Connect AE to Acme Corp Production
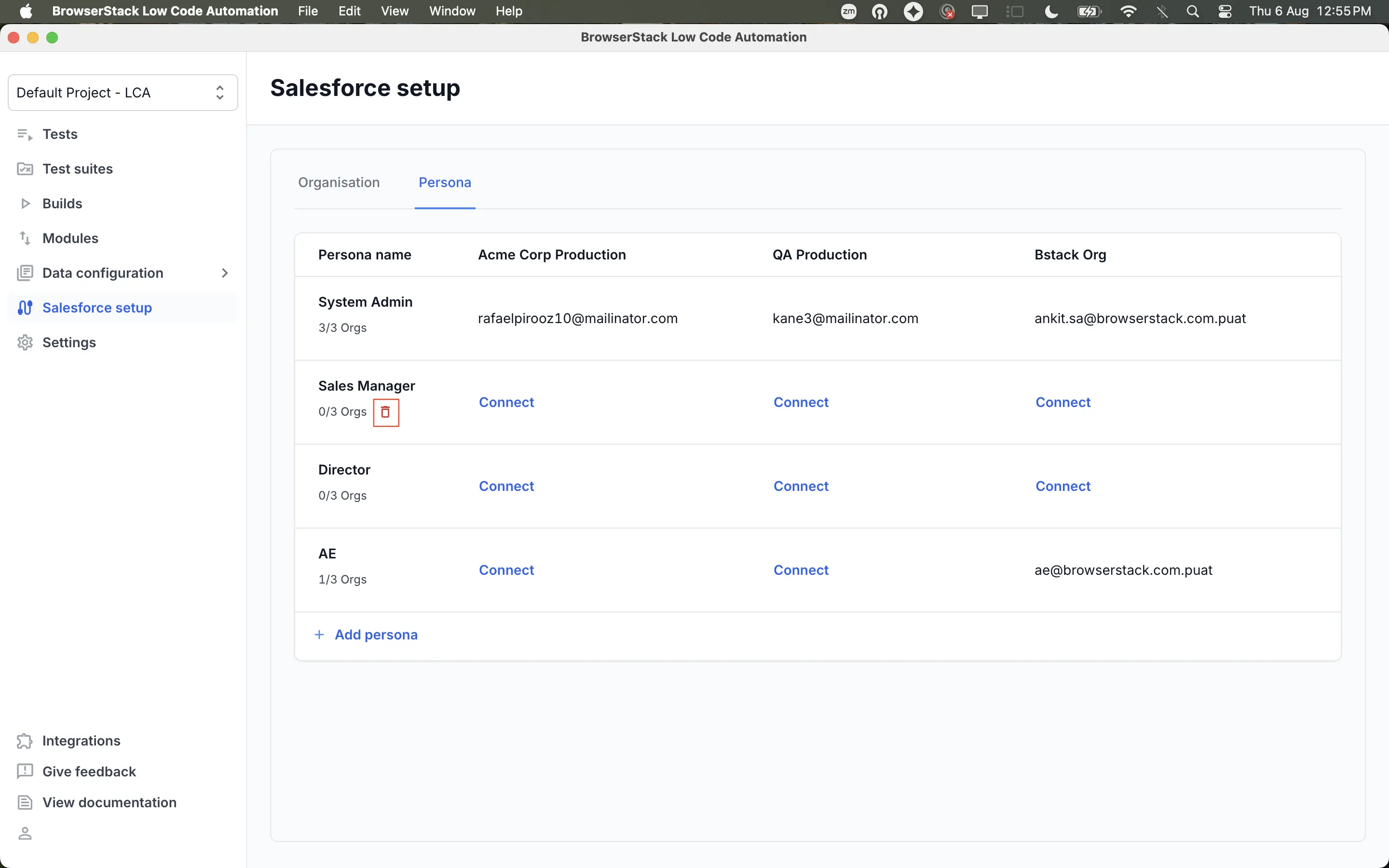The width and height of the screenshot is (1389, 868). 506,570
